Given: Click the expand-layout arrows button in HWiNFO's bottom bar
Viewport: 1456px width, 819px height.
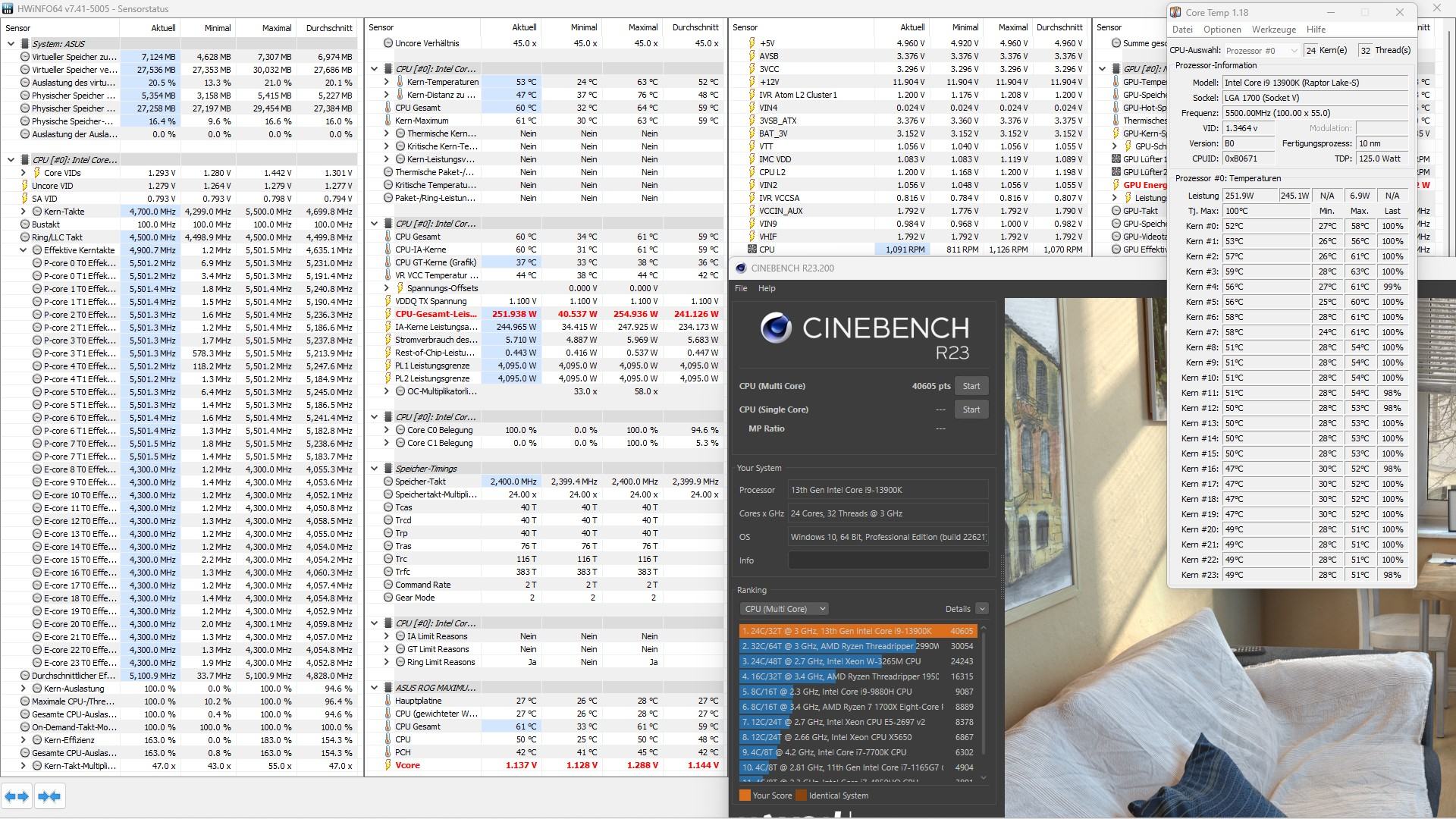Looking at the screenshot, I should (17, 796).
